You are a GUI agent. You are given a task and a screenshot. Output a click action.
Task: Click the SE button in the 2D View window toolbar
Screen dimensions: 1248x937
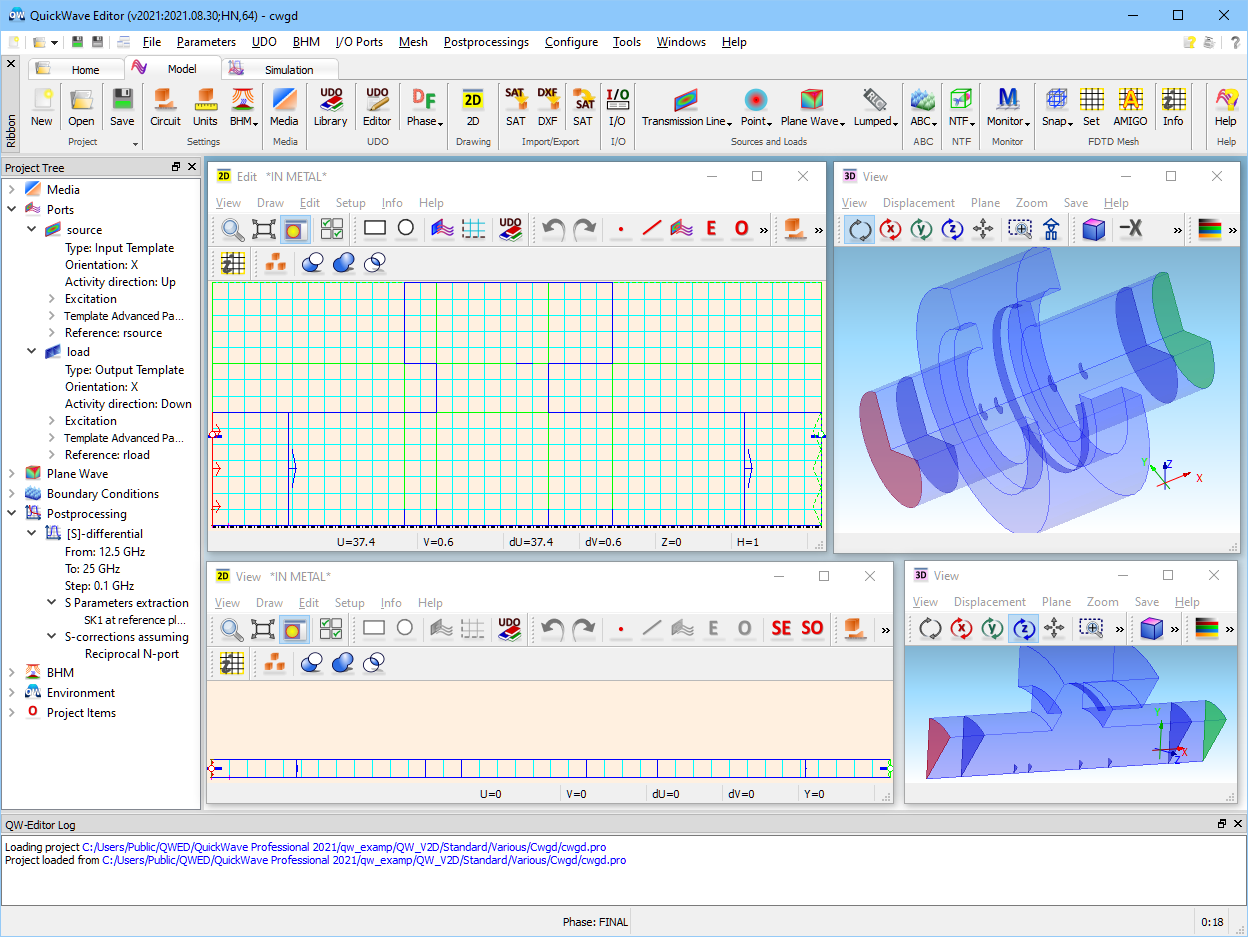781,628
